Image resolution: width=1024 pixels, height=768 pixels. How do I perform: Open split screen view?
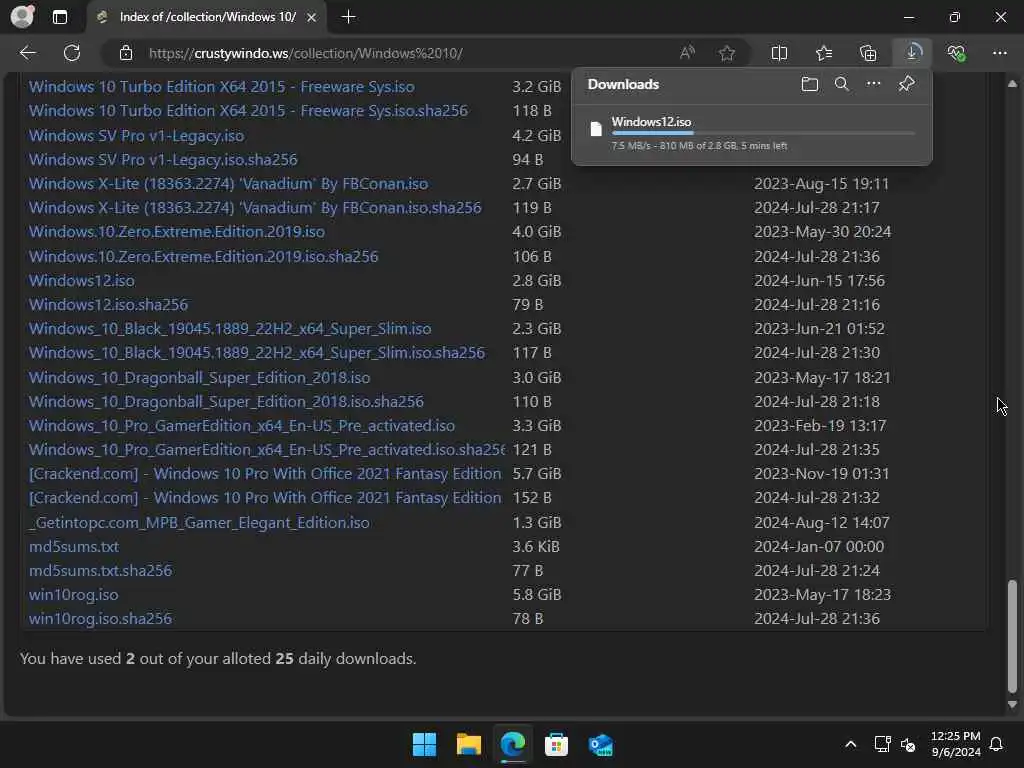tap(779, 53)
